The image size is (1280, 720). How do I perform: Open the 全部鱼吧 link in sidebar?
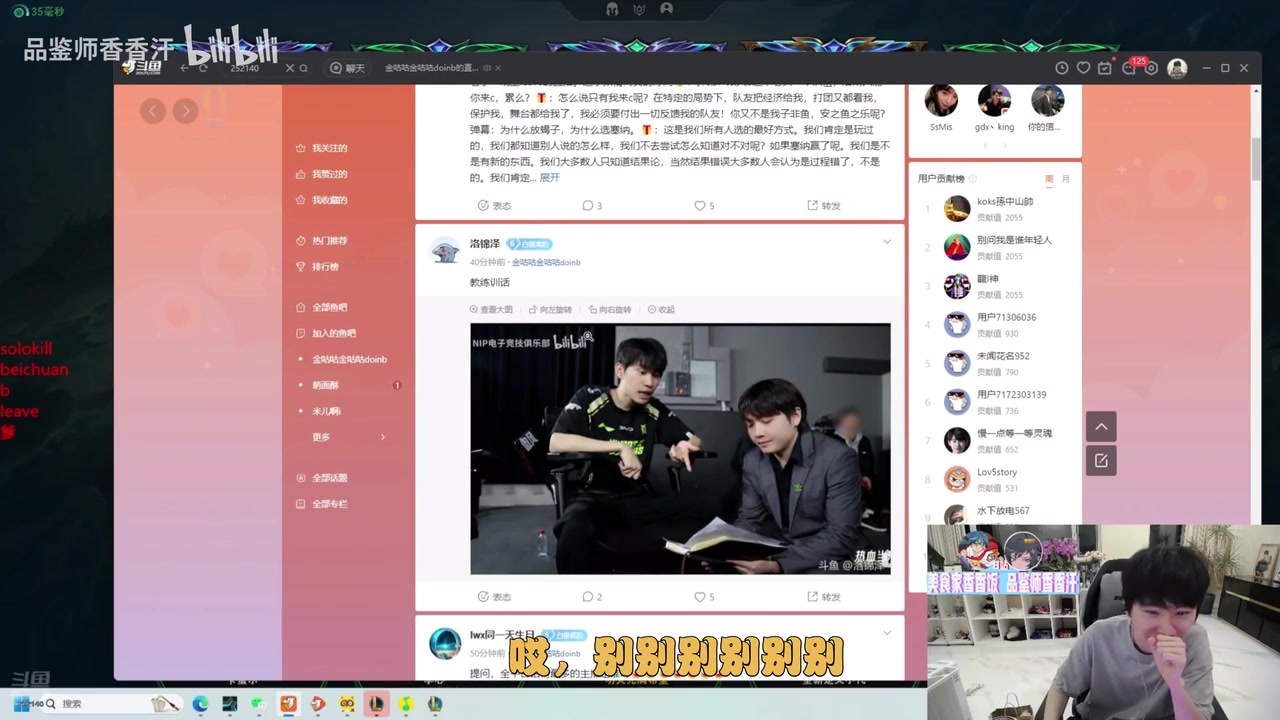pos(330,307)
